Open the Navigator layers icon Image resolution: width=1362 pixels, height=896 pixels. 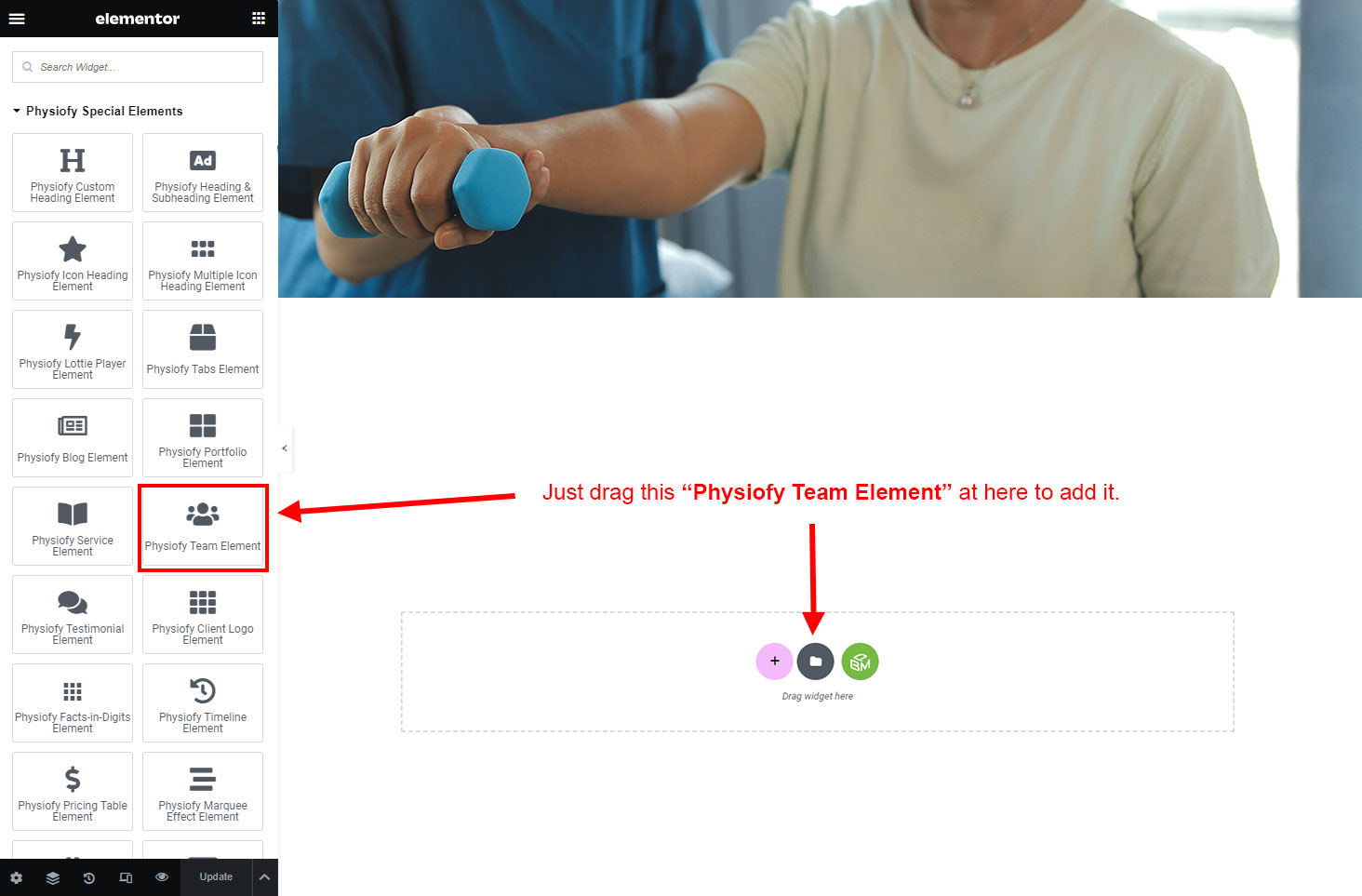[x=53, y=877]
